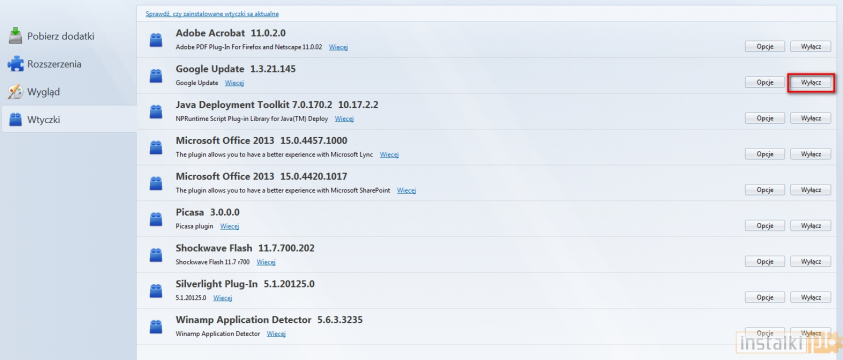Disable Microsoft Lync Office plugin via Wyłącz
This screenshot has width=843, height=360.
click(810, 154)
